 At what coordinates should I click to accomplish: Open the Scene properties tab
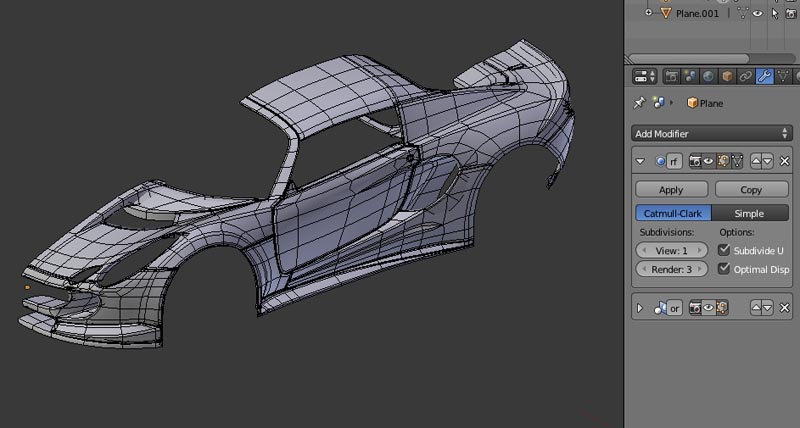691,76
